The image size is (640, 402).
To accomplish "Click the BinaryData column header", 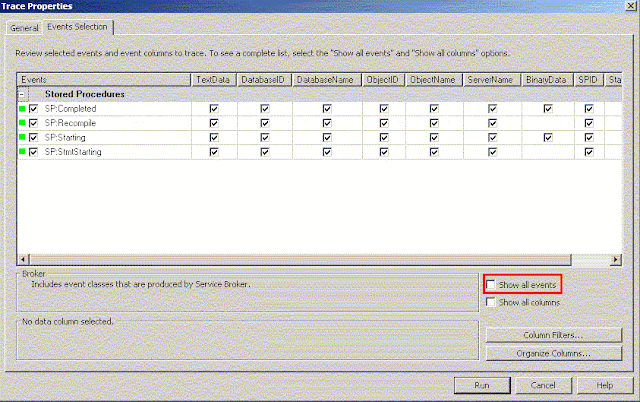I will tap(547, 80).
